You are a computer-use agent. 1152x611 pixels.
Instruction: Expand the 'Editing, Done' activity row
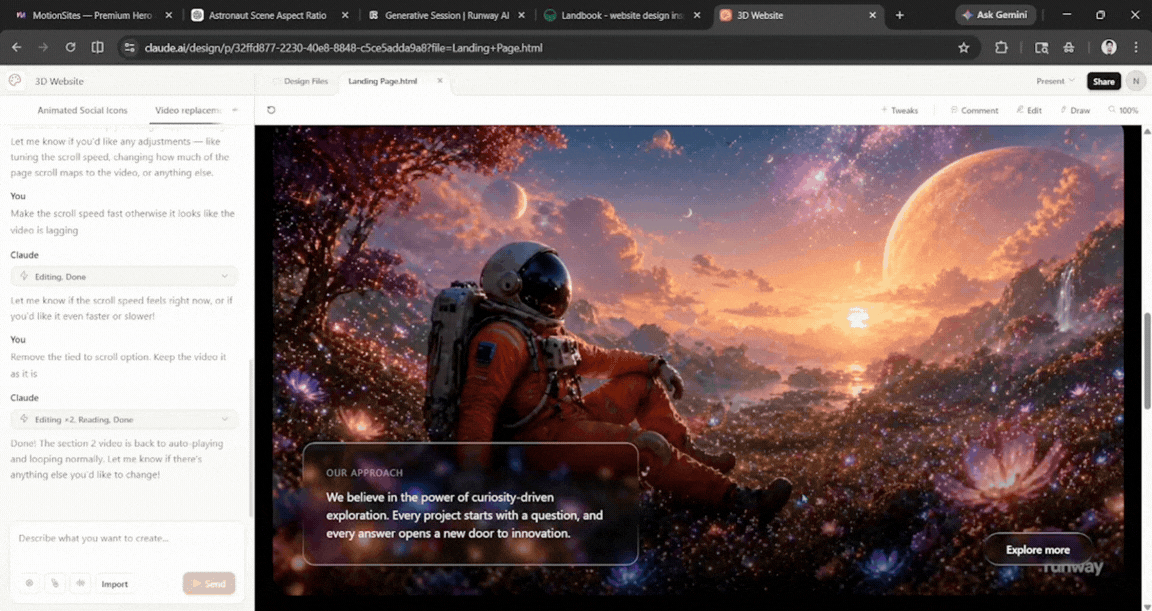(x=124, y=276)
